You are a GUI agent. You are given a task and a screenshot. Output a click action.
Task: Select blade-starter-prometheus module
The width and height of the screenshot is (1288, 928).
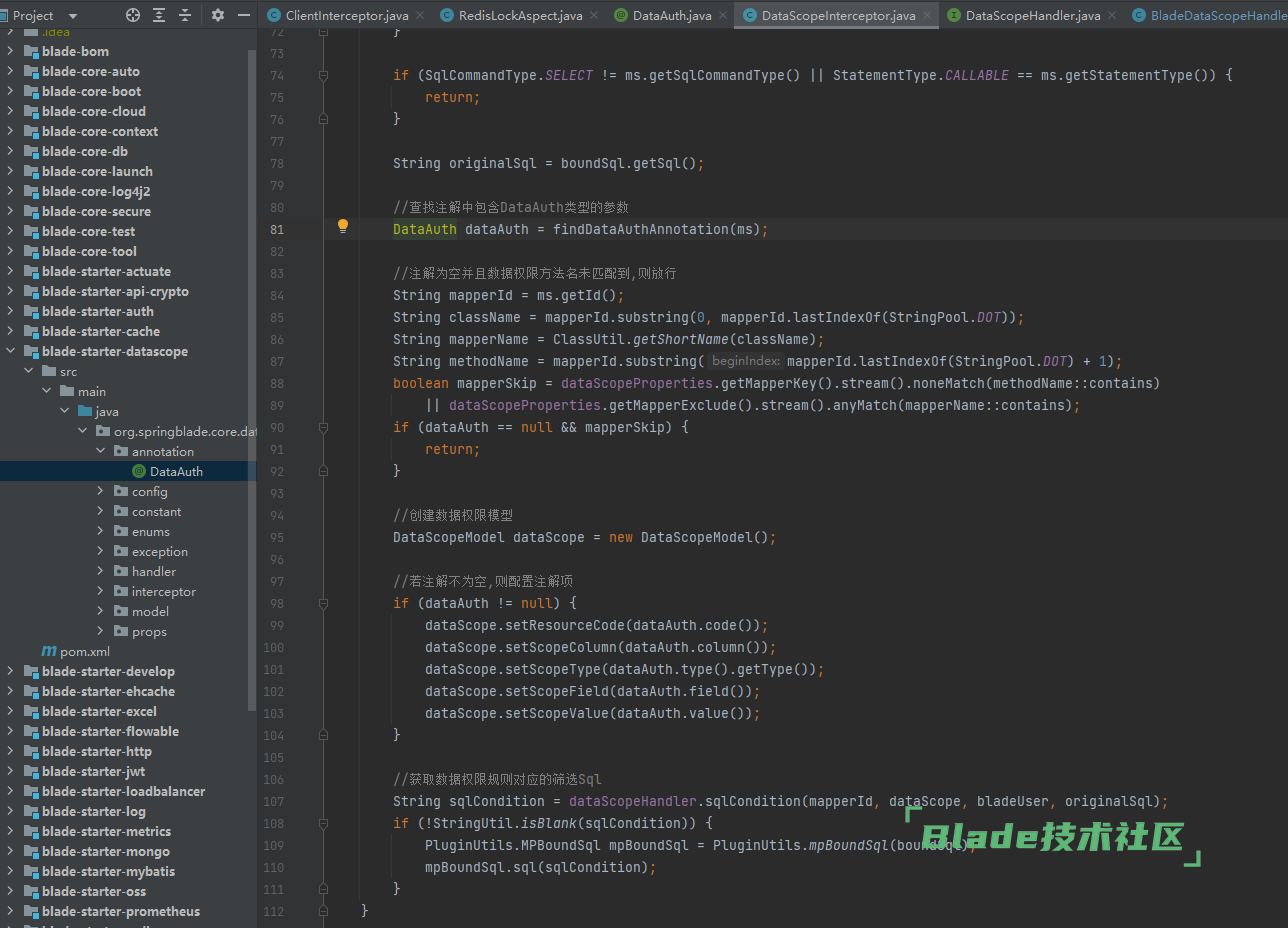pyautogui.click(x=121, y=911)
